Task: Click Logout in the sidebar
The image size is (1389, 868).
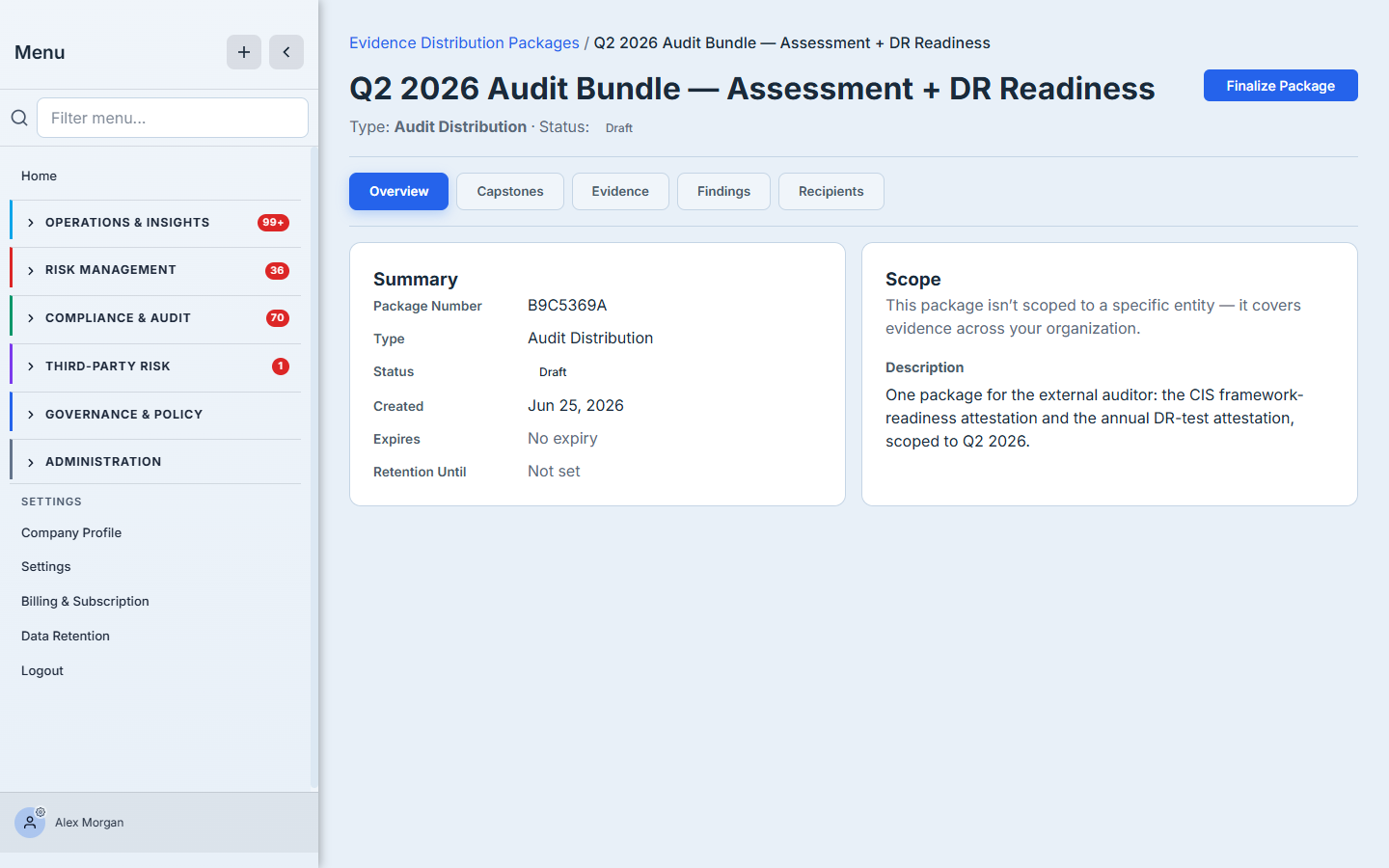Action: coord(42,670)
